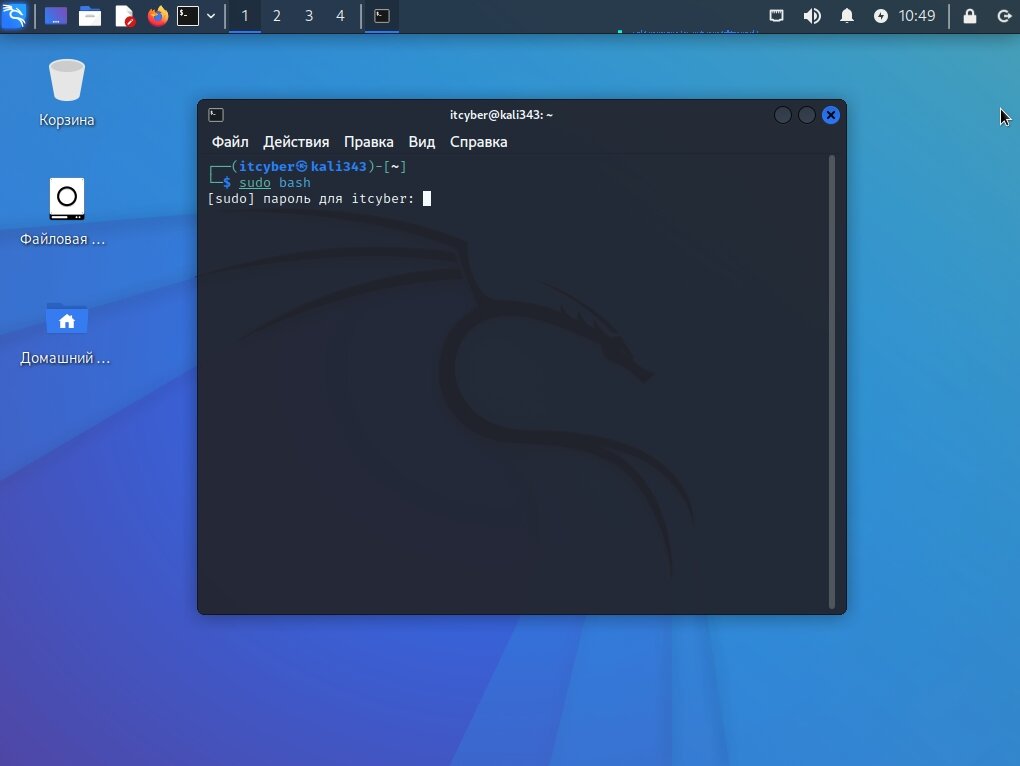Open the network connection tray icon

pos(776,16)
